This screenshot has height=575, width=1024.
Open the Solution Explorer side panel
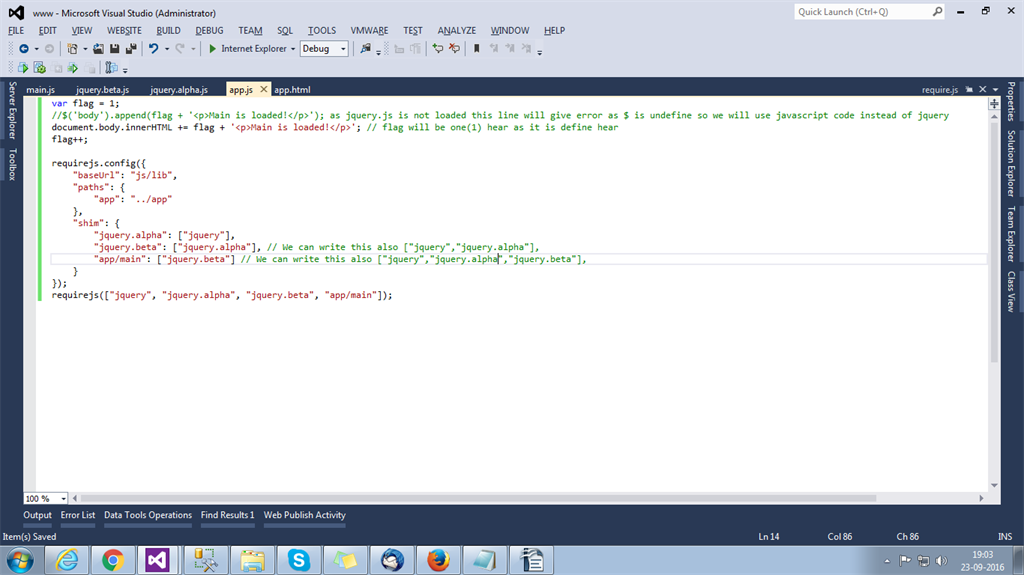(1011, 165)
